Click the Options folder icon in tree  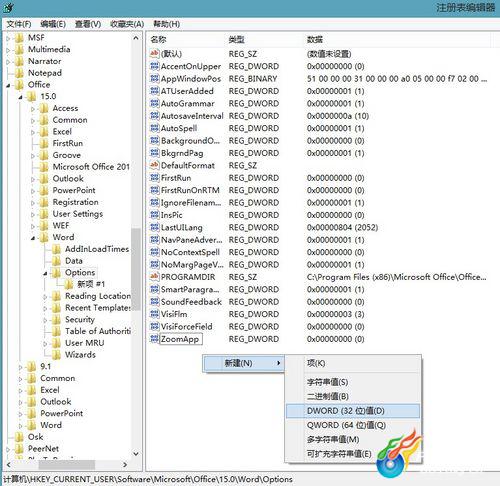[56, 272]
